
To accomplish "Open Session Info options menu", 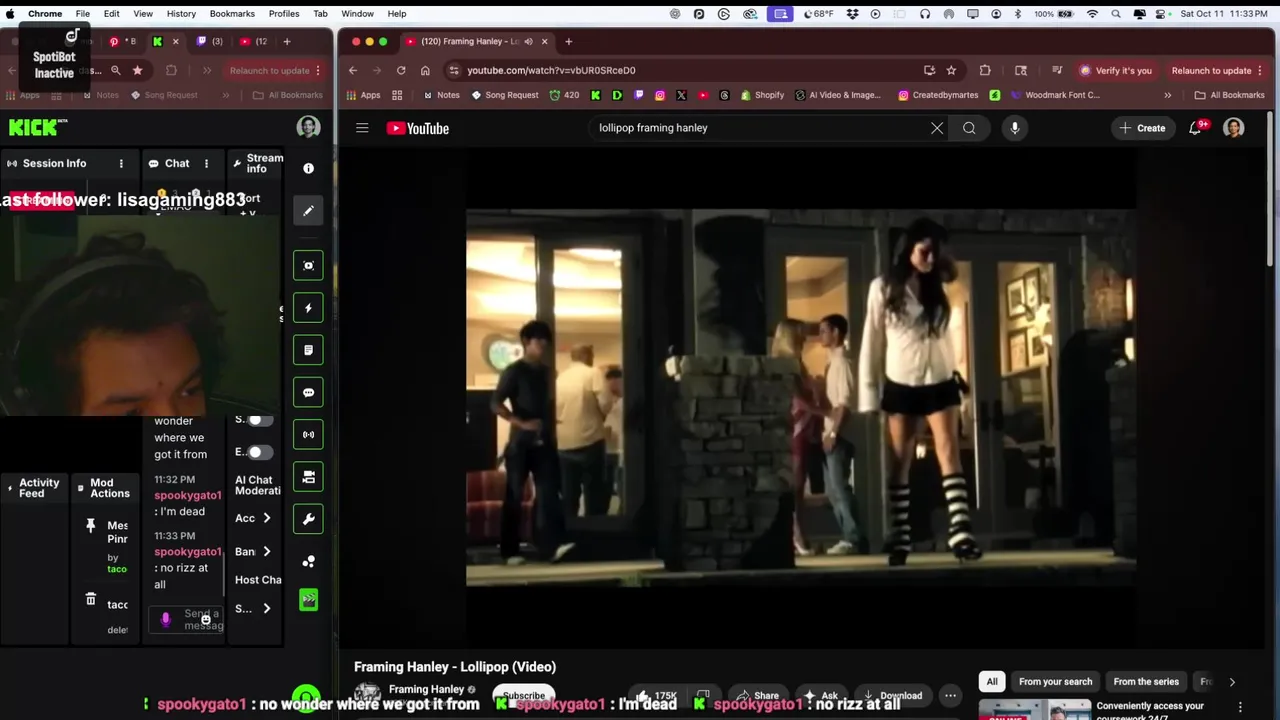I will (x=121, y=163).
